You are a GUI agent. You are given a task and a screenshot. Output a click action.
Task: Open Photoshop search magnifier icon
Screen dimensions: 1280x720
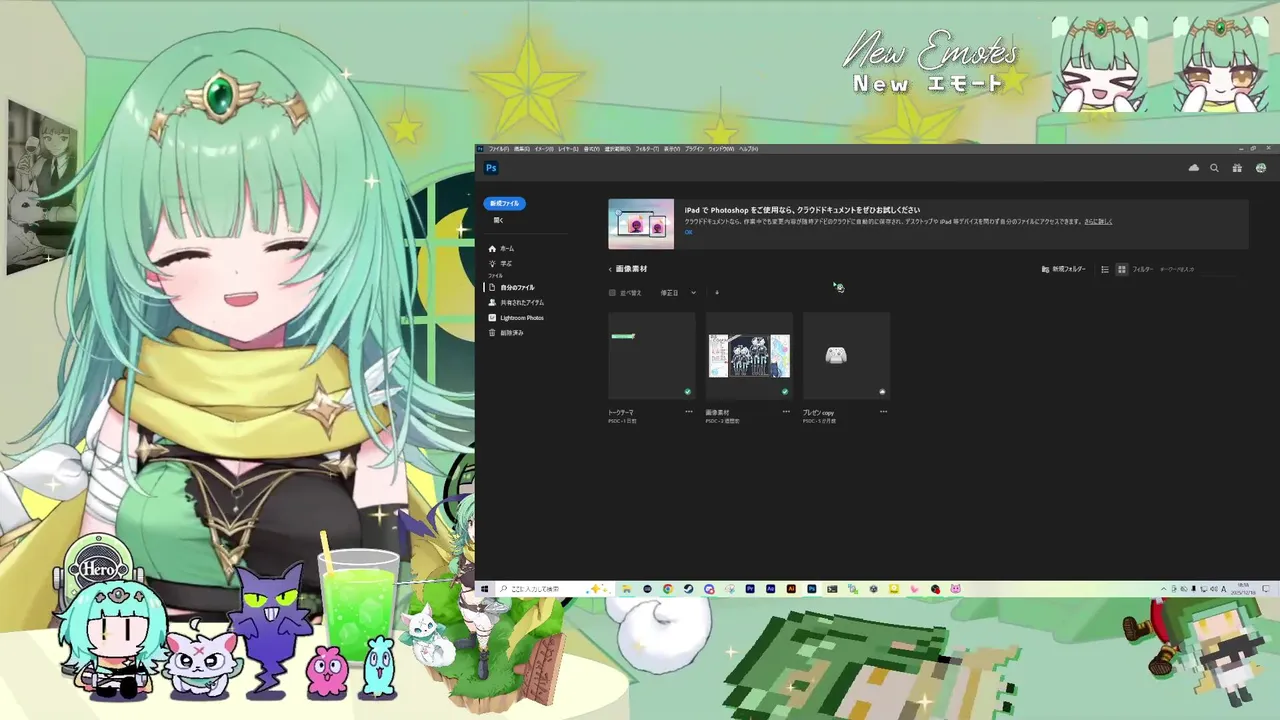1214,168
